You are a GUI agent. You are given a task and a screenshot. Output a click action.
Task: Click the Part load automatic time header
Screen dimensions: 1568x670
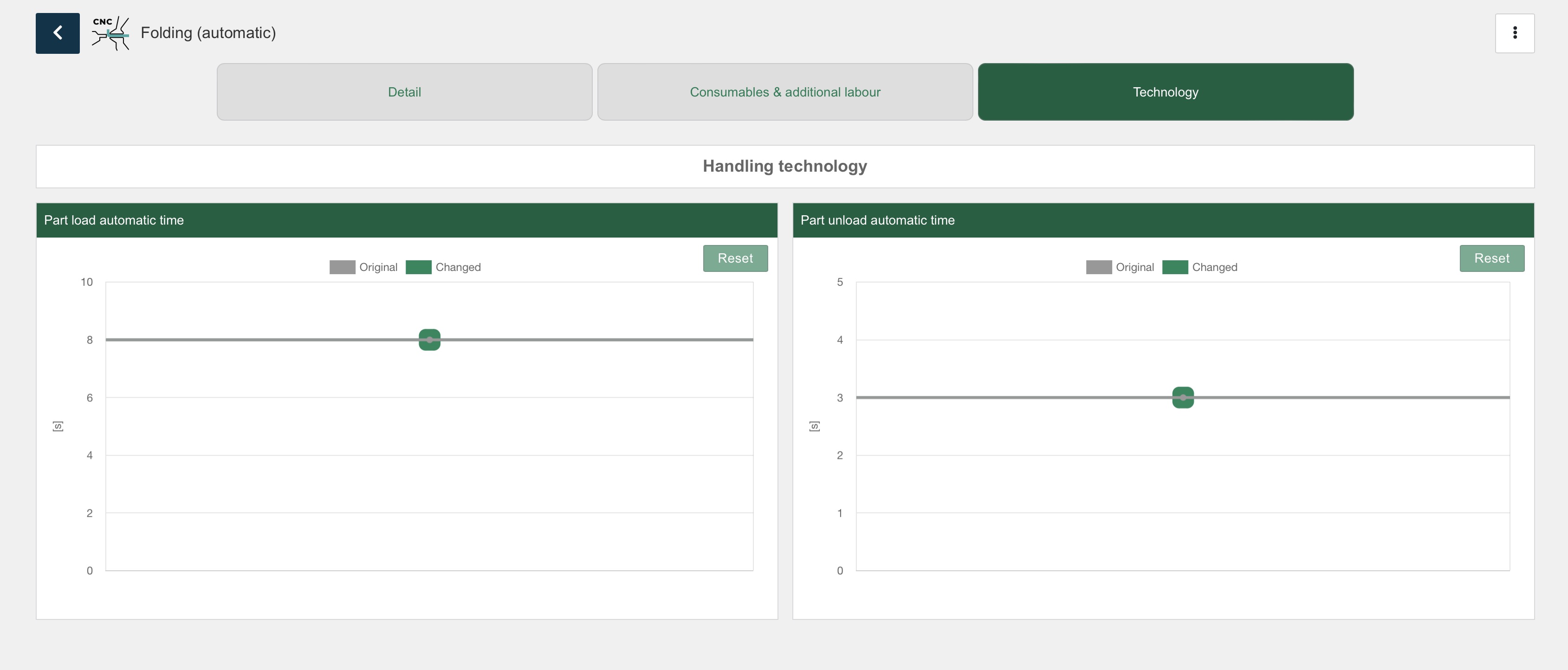(x=114, y=220)
